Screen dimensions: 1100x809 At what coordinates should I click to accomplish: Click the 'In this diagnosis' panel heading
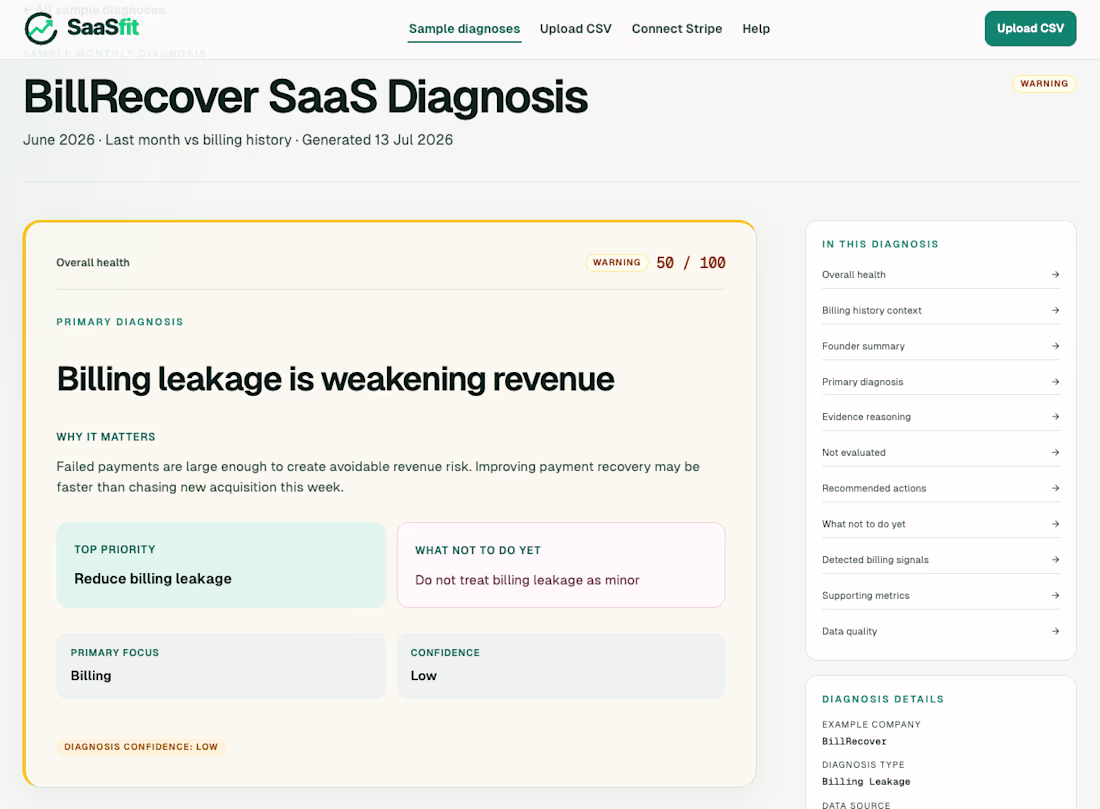tap(880, 244)
